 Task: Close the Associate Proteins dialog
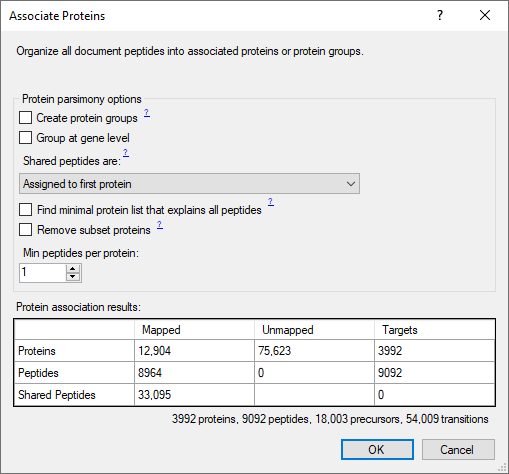[485, 15]
